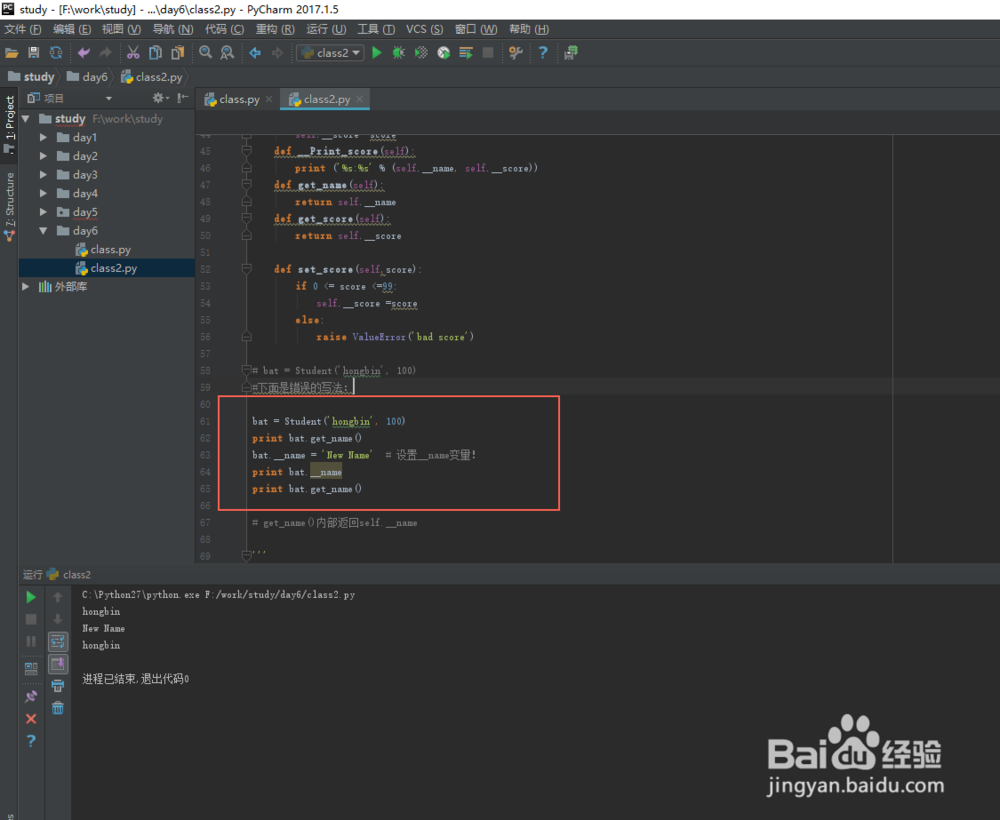The image size is (1000, 820).
Task: Collapse the study project root
Action: pos(26,119)
